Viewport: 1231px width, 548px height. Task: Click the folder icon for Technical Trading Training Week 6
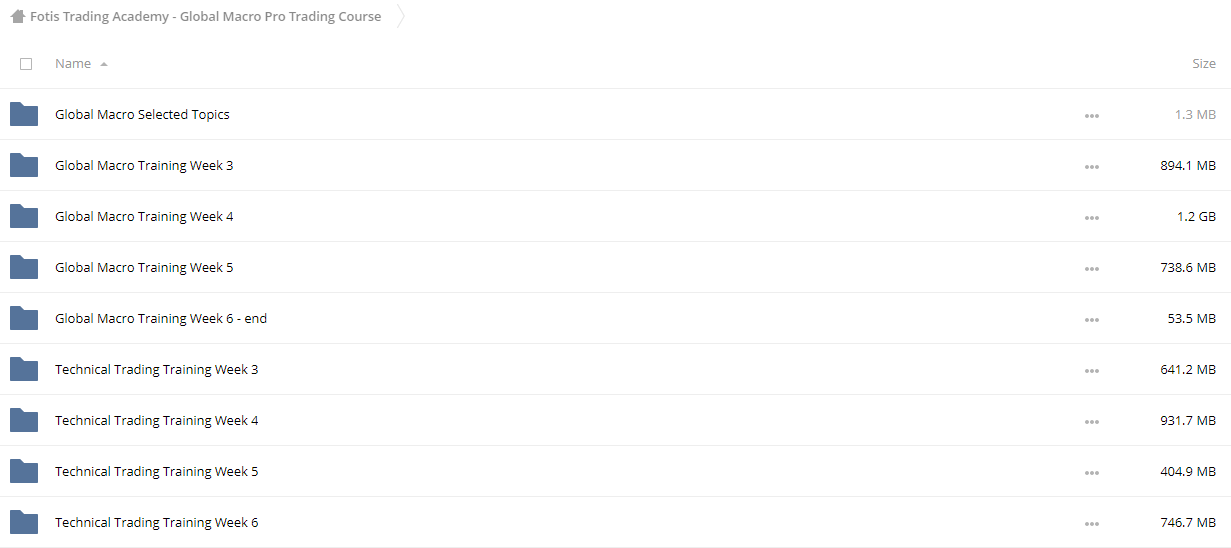(24, 522)
